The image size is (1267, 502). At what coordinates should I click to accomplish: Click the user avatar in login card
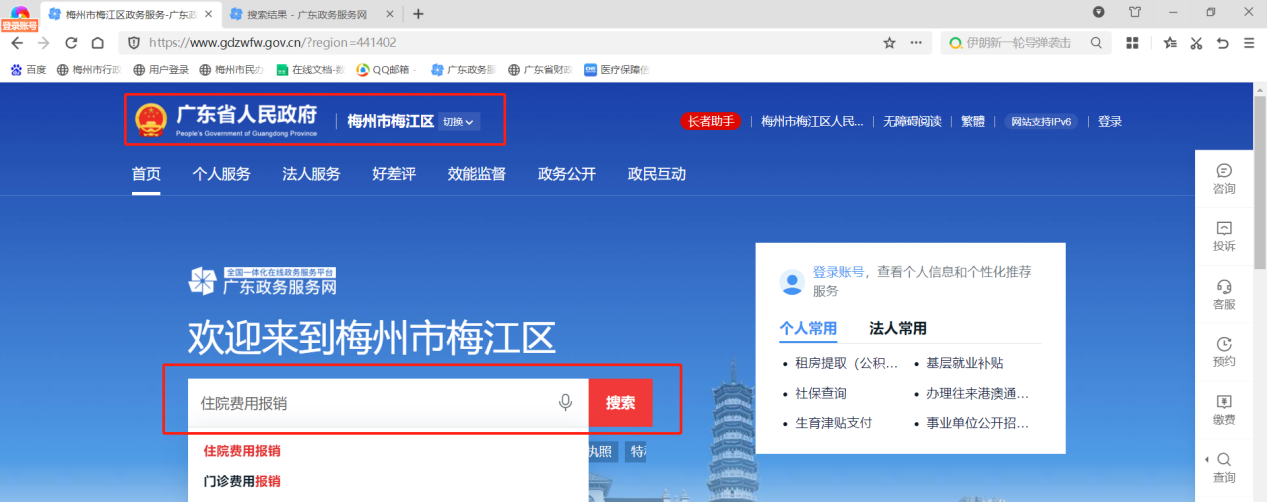click(x=793, y=282)
